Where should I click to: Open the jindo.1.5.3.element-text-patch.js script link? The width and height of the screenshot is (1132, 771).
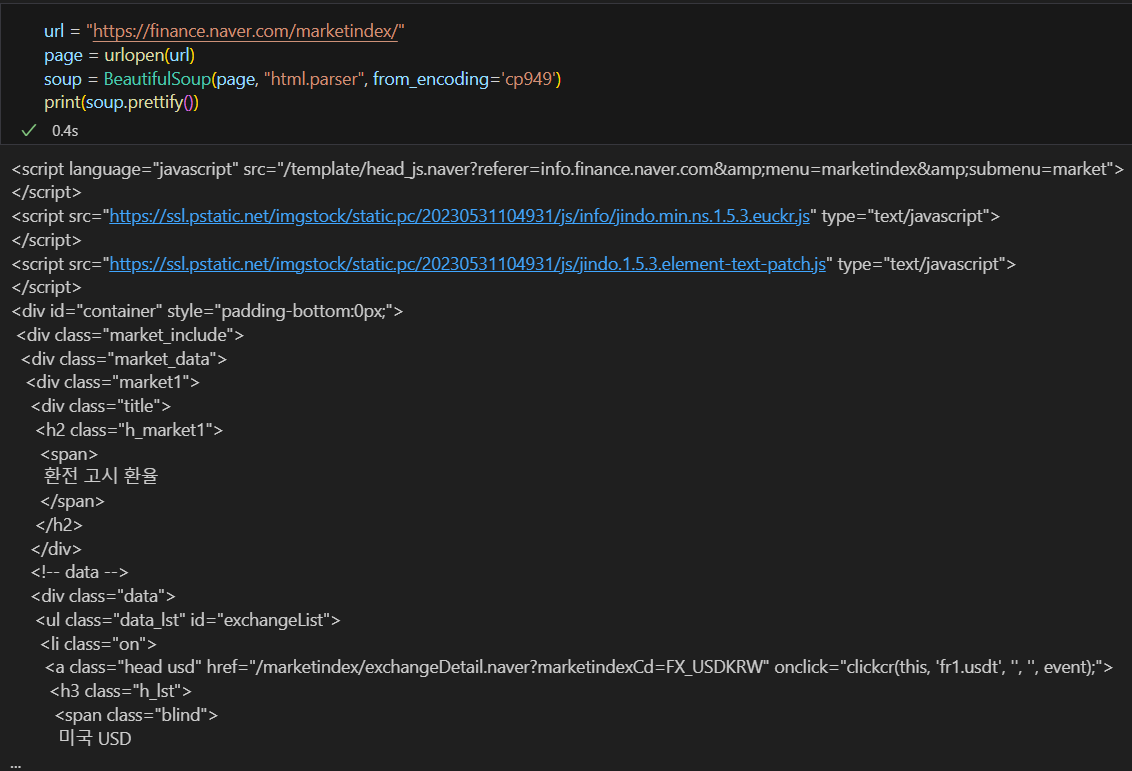click(x=467, y=263)
